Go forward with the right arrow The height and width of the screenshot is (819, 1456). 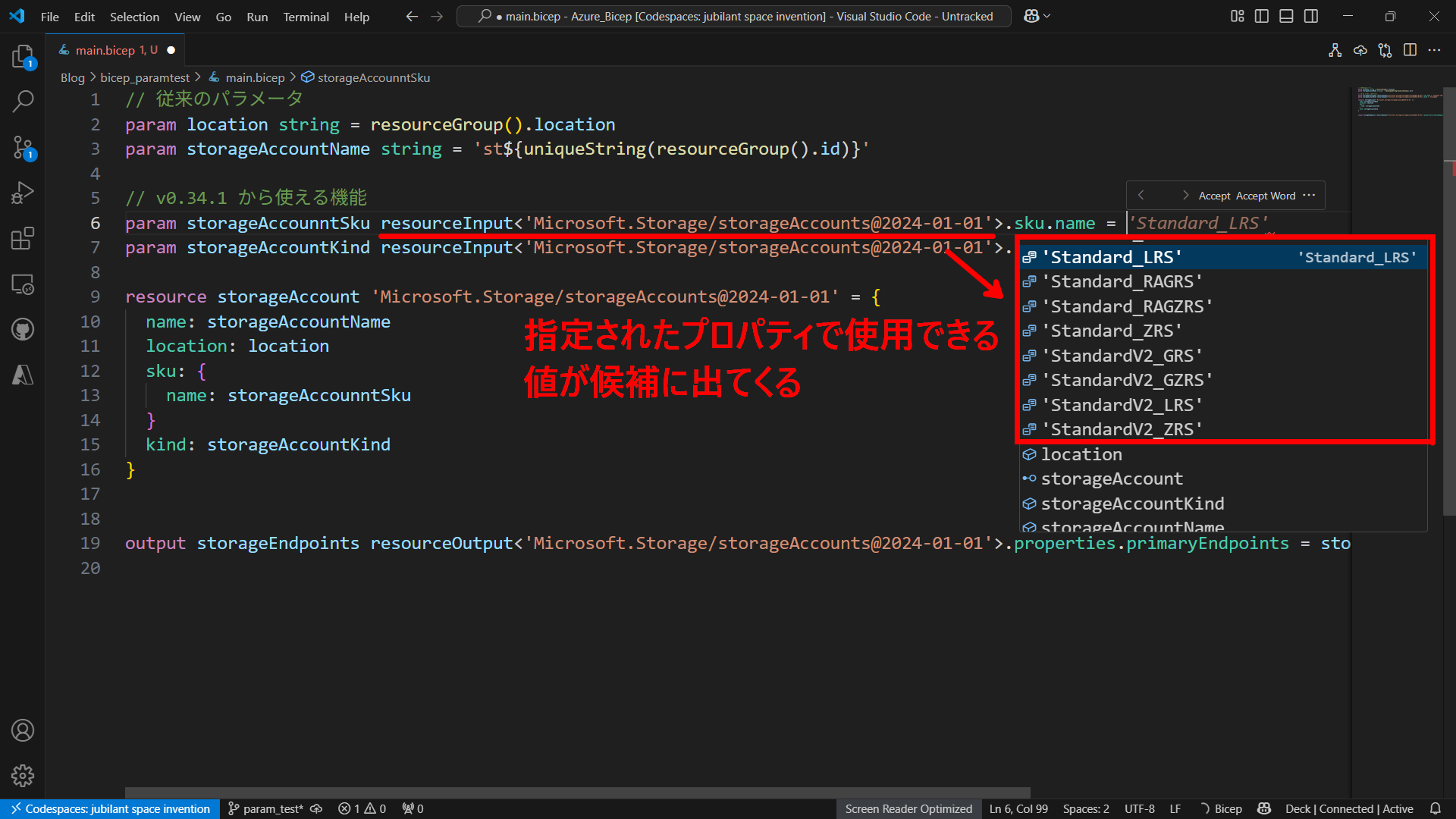(x=437, y=16)
